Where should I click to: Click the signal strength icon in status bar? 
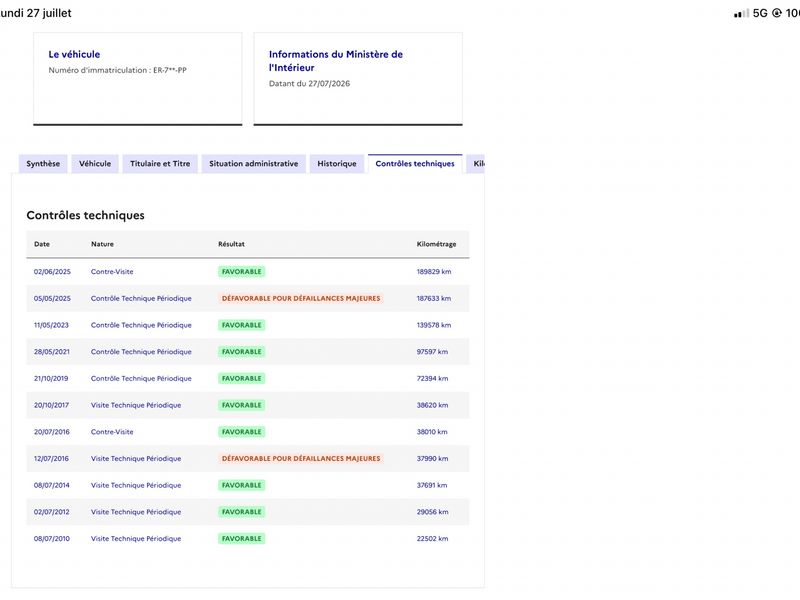tap(741, 13)
